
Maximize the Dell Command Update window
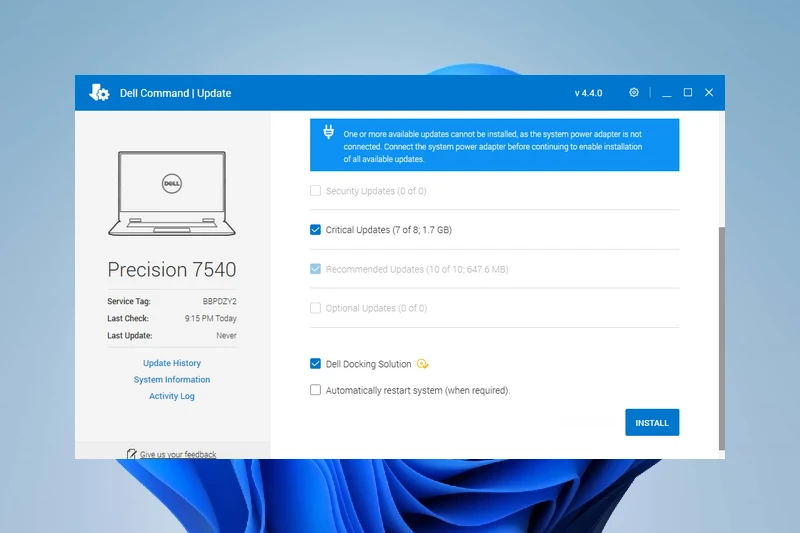coord(688,93)
